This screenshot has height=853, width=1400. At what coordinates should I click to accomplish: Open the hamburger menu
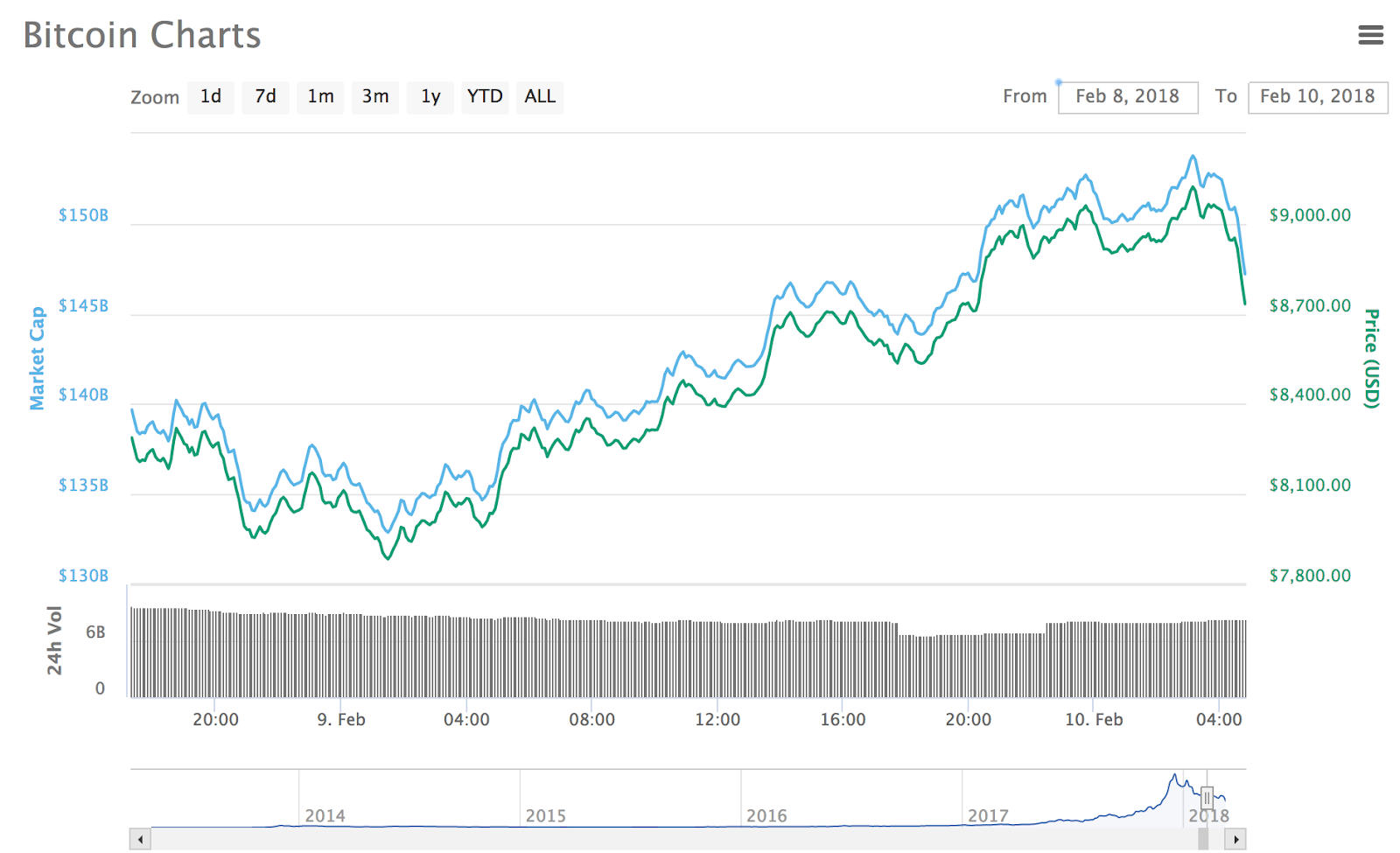[1370, 35]
